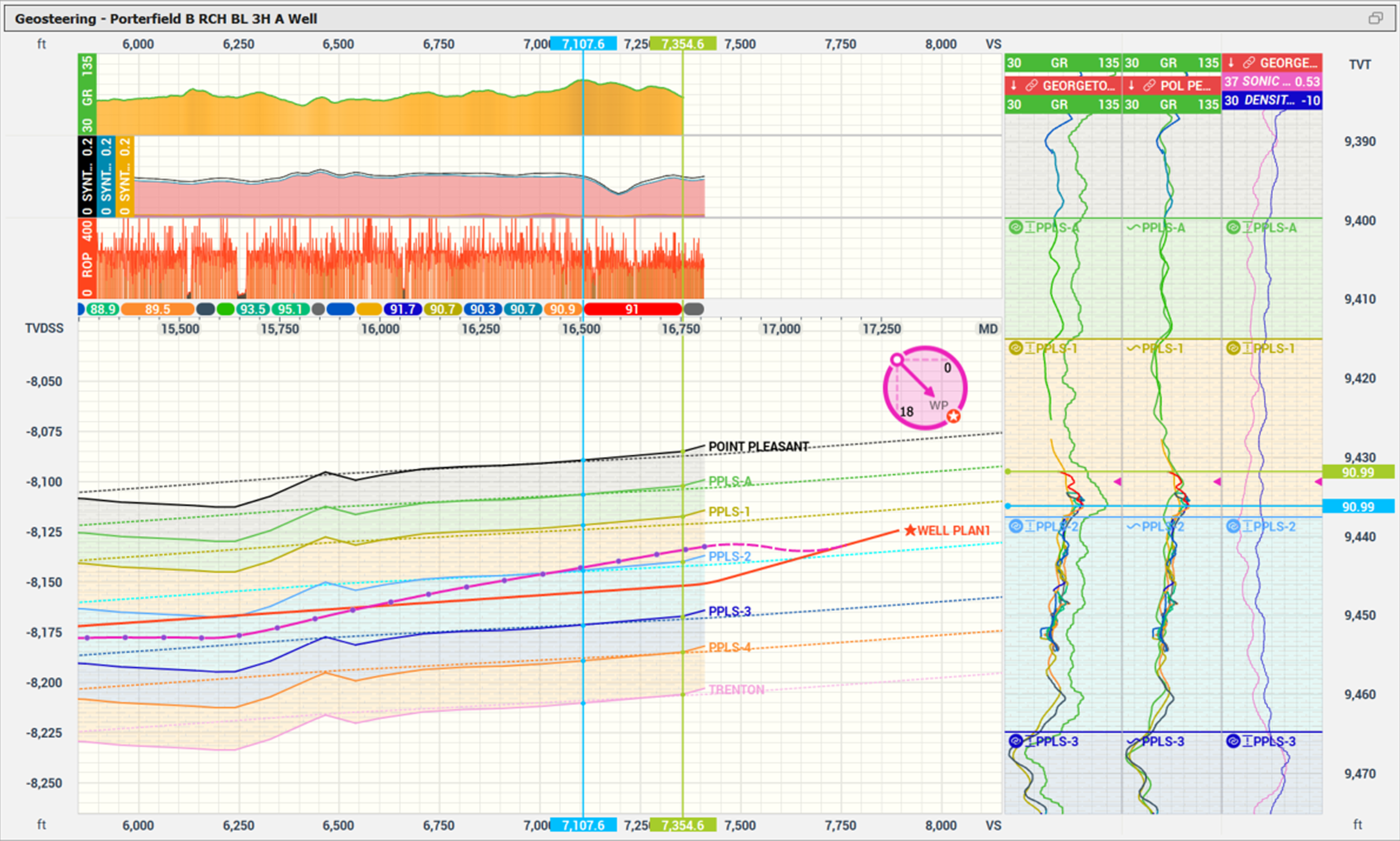The width and height of the screenshot is (1400, 841).
Task: Click the green 90.99 TVT depth marker
Action: (x=1357, y=472)
